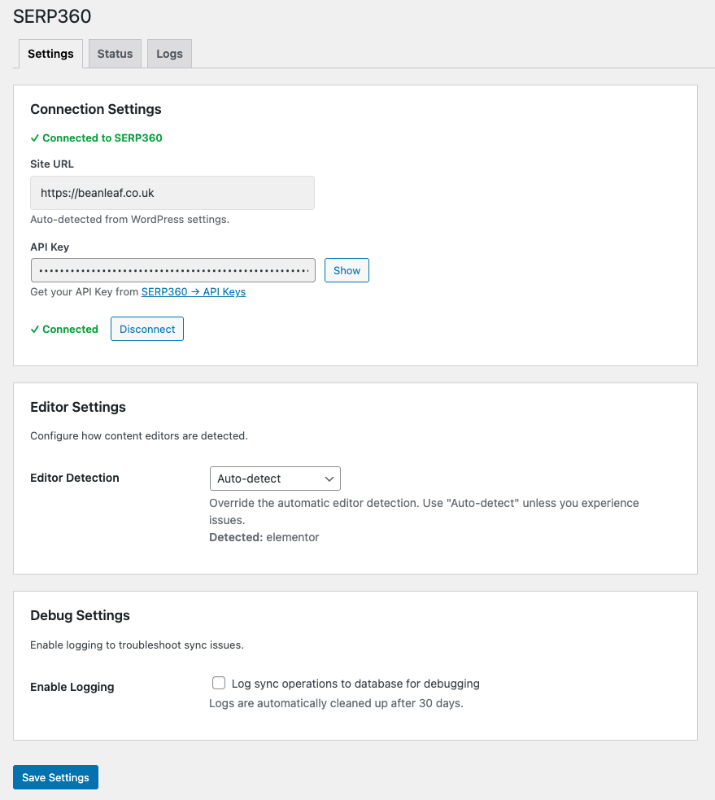
Task: Switch to the Status tab
Action: click(x=115, y=54)
